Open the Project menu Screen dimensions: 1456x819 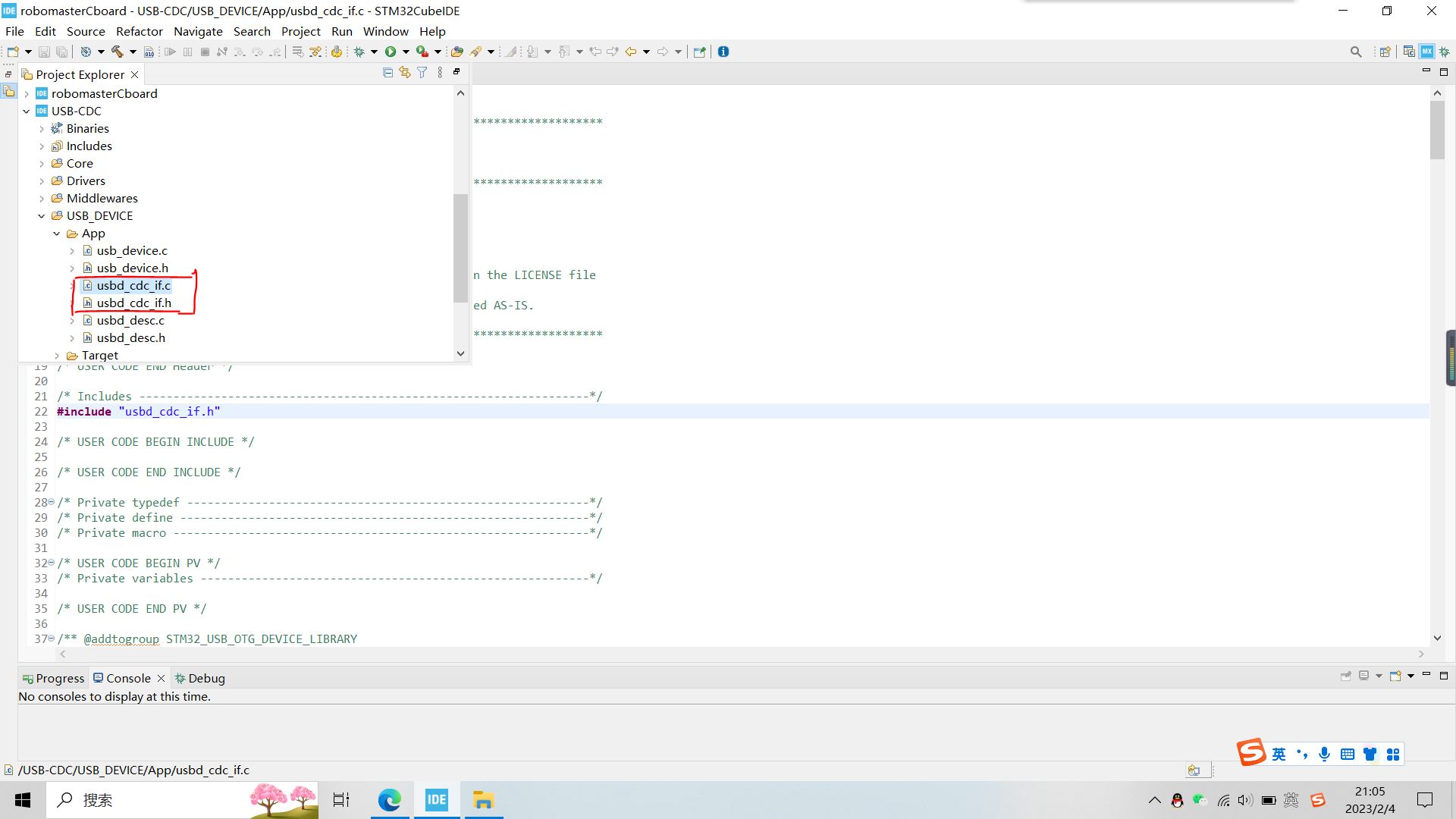(x=300, y=31)
